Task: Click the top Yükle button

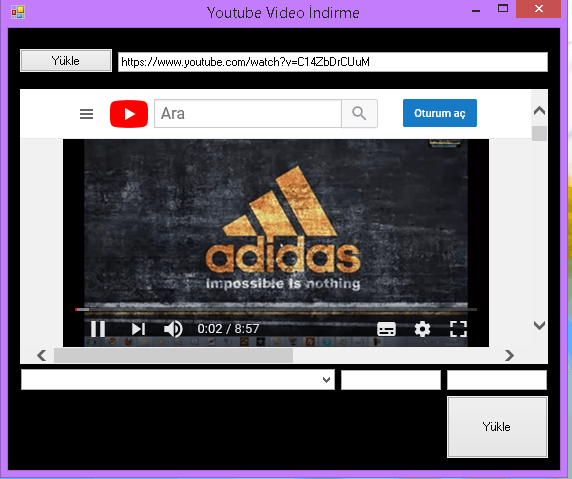Action: [66, 61]
